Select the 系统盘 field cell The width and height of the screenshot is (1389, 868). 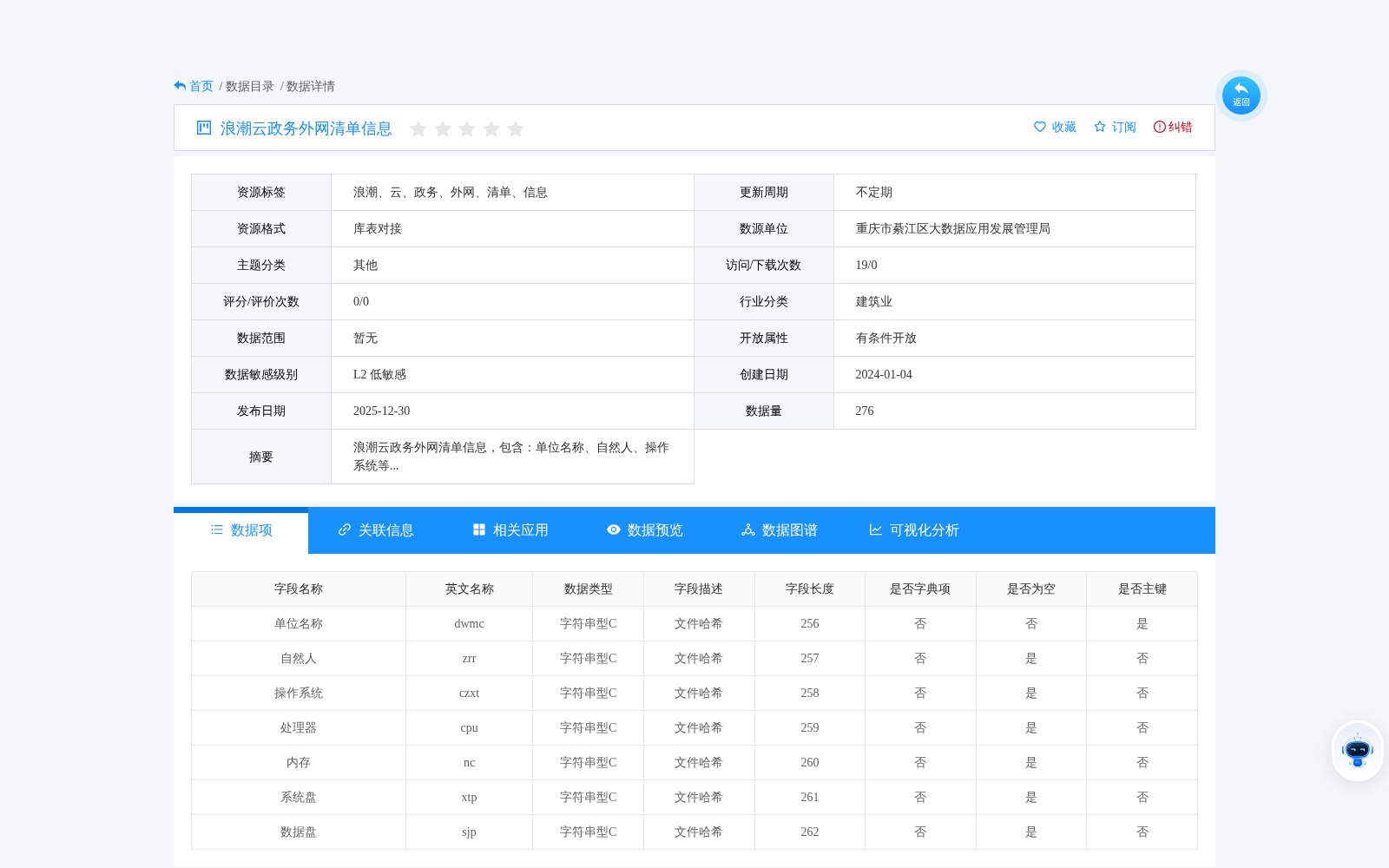click(x=299, y=797)
